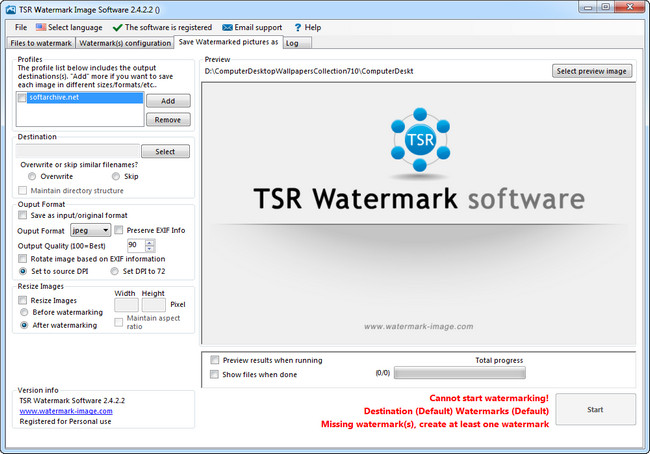Click the Total progress bar

click(460, 373)
